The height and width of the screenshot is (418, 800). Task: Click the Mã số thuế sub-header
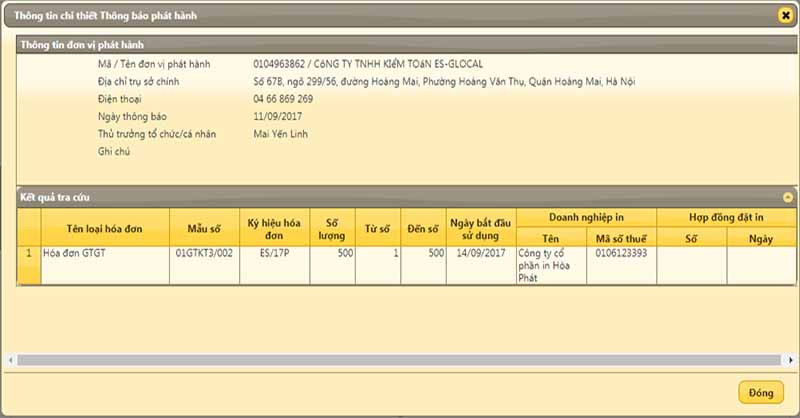(620, 239)
